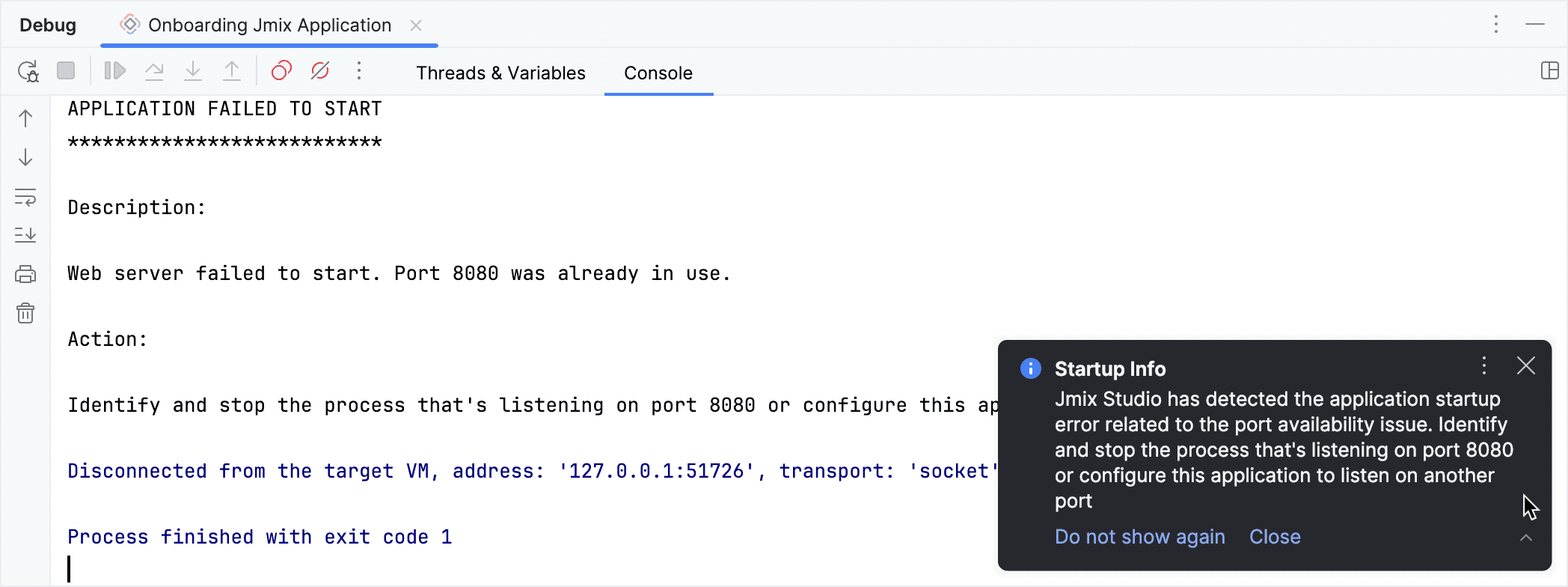Collapse the Startup Info notification chevron
This screenshot has width=1568, height=587.
pos(1526,538)
